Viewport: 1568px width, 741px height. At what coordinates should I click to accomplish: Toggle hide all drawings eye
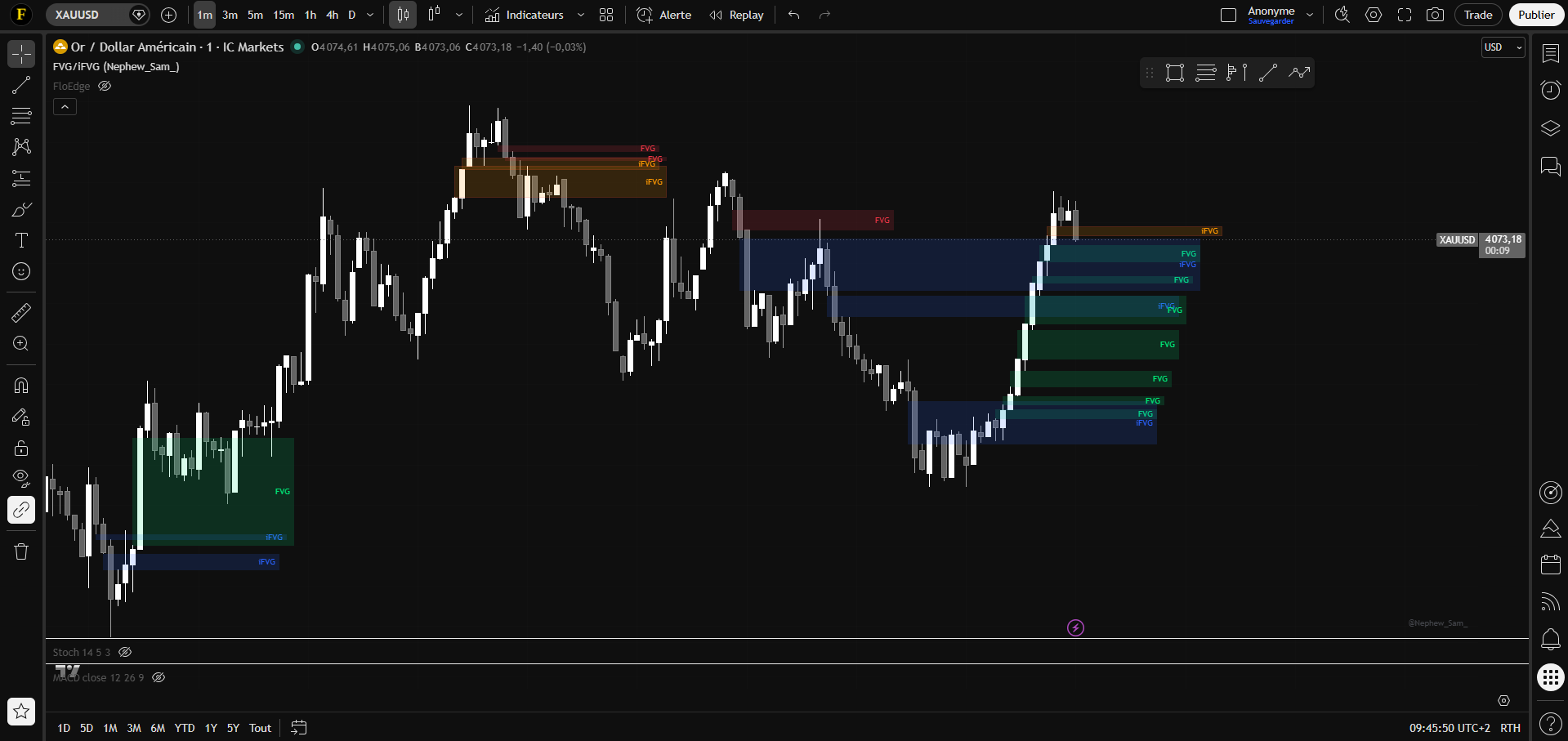pos(21,479)
